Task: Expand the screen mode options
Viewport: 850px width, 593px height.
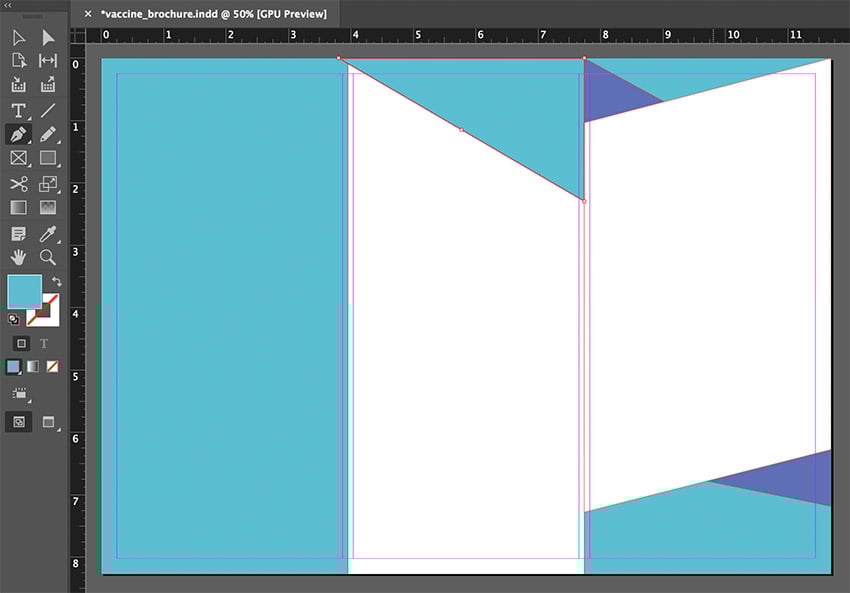Action: (47, 422)
